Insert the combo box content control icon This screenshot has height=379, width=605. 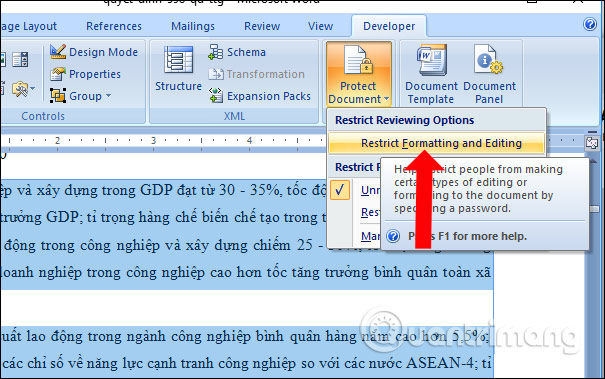coord(20,59)
